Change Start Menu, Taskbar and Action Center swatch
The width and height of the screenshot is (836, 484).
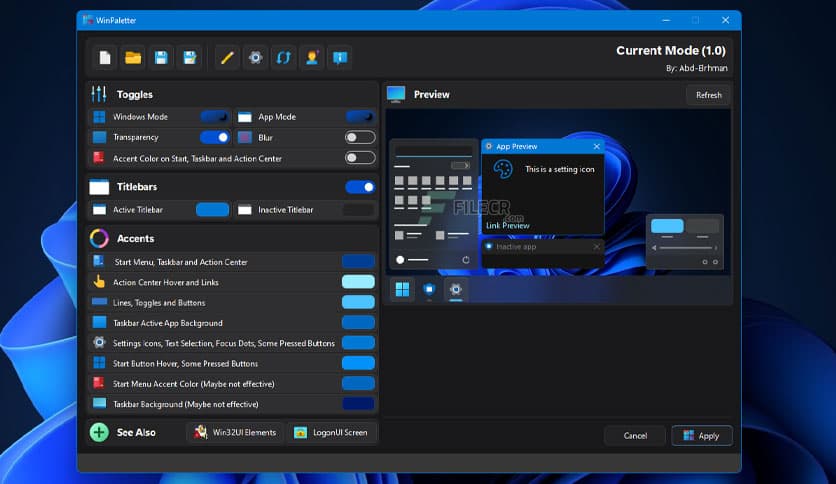point(358,261)
